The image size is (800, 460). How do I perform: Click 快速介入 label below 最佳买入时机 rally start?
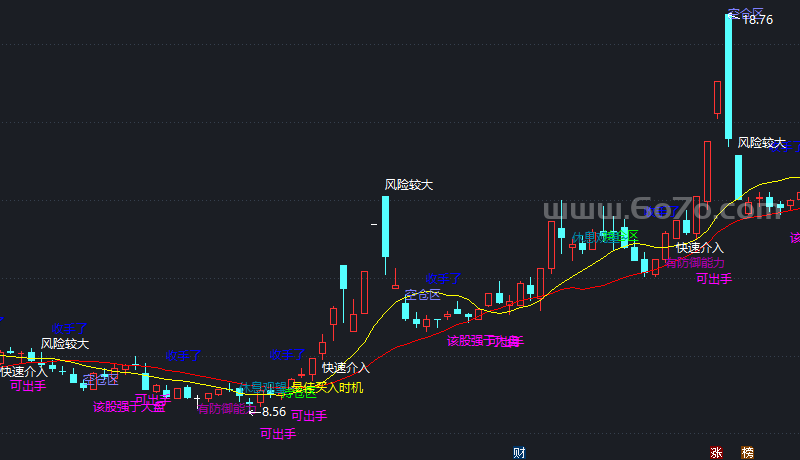pyautogui.click(x=345, y=368)
